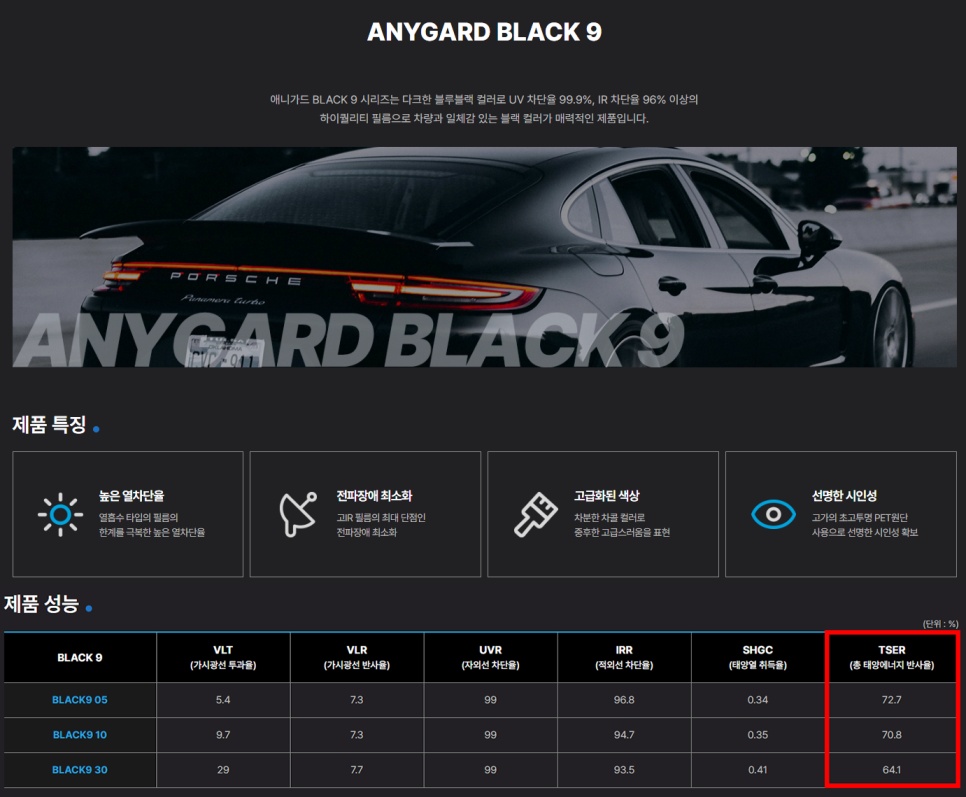Open the BLACK9 05 product link
Image resolution: width=966 pixels, height=797 pixels.
tap(80, 700)
